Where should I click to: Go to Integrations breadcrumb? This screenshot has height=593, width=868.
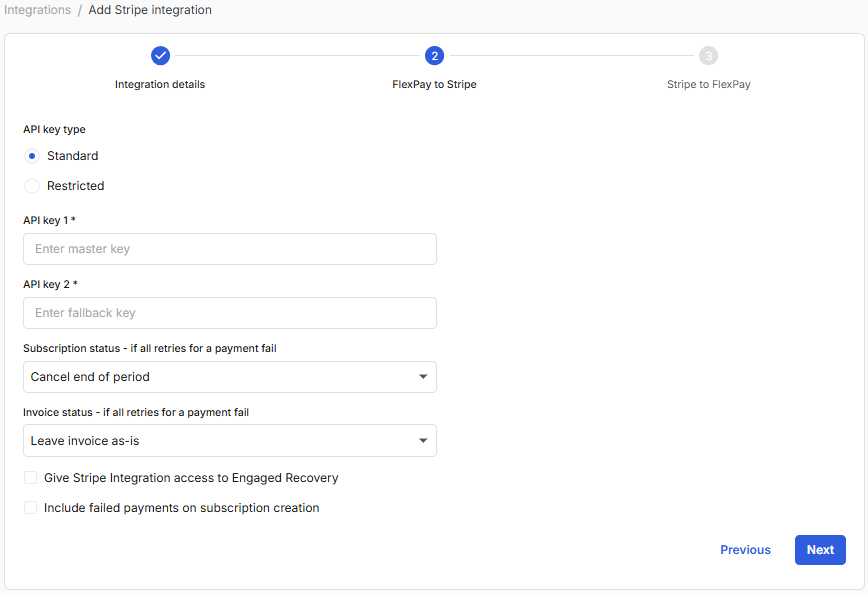point(38,10)
